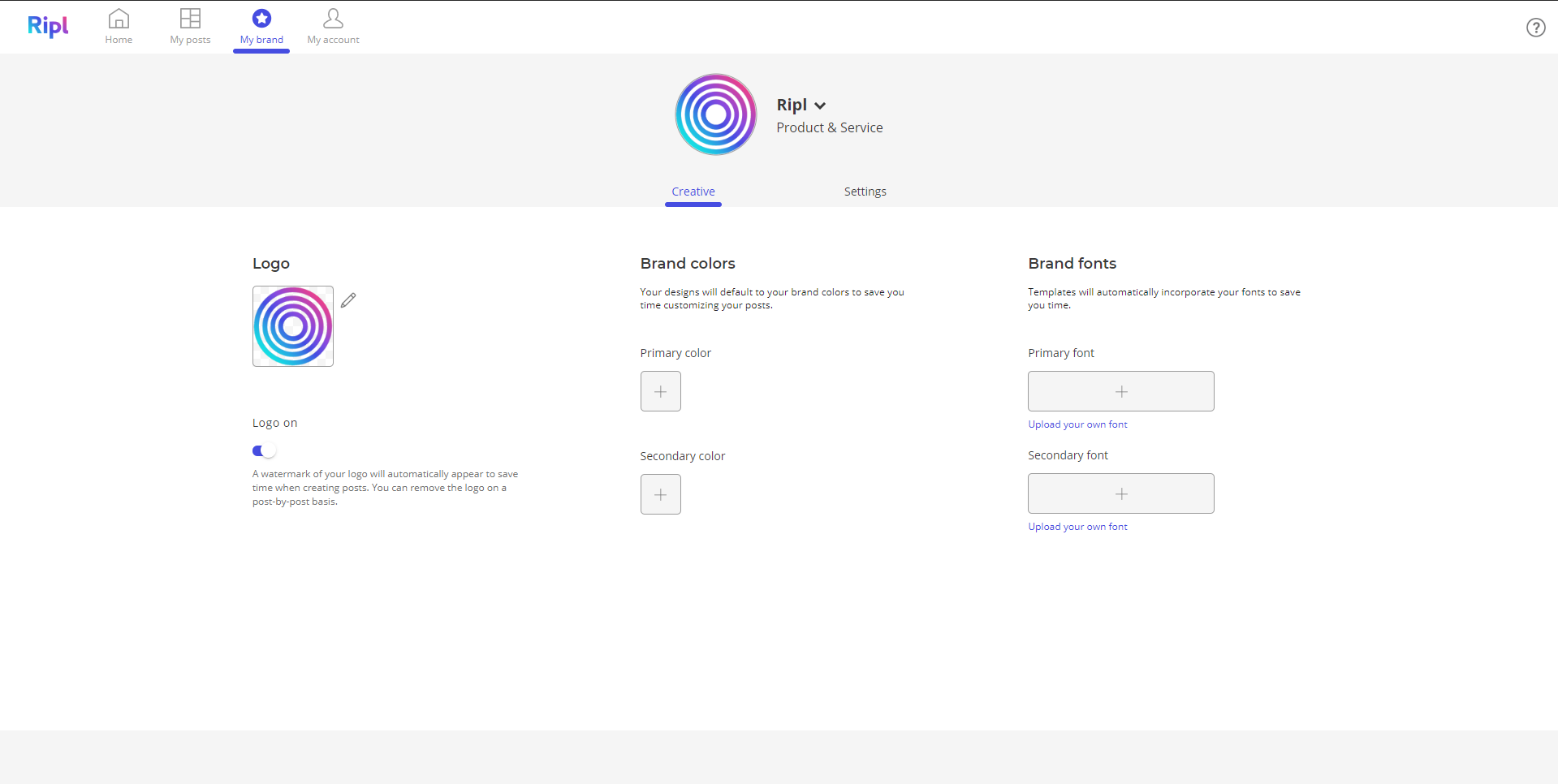Open My account via the person icon
Screen dimensions: 1558x784
coord(332,17)
